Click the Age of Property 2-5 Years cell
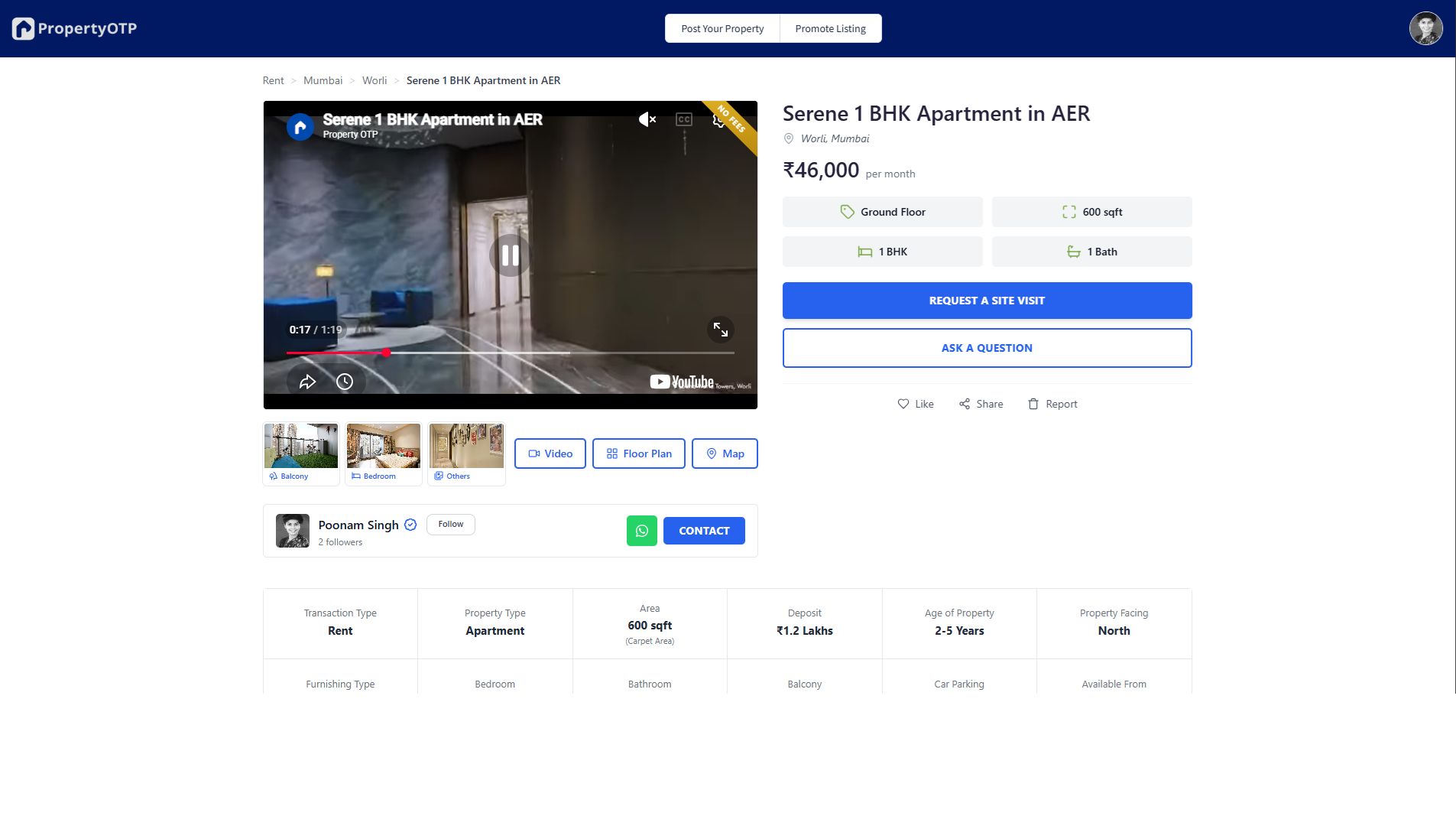Viewport: 1456px width, 816px height. pyautogui.click(x=959, y=623)
